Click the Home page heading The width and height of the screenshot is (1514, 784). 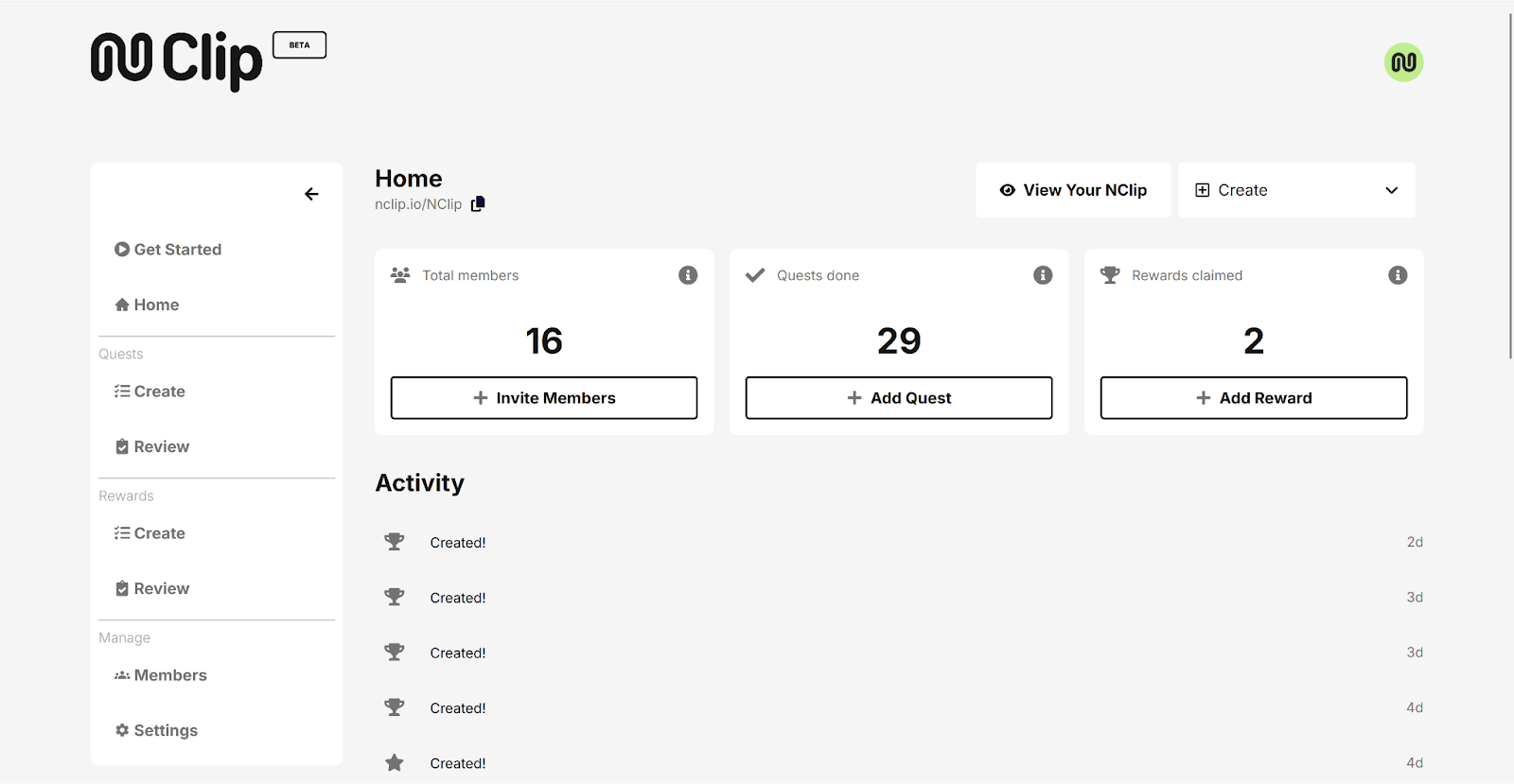(409, 179)
